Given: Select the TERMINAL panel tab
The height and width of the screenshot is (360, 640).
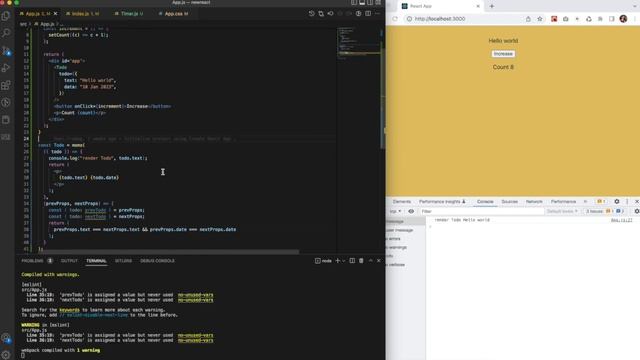Looking at the screenshot, I should click(96, 260).
